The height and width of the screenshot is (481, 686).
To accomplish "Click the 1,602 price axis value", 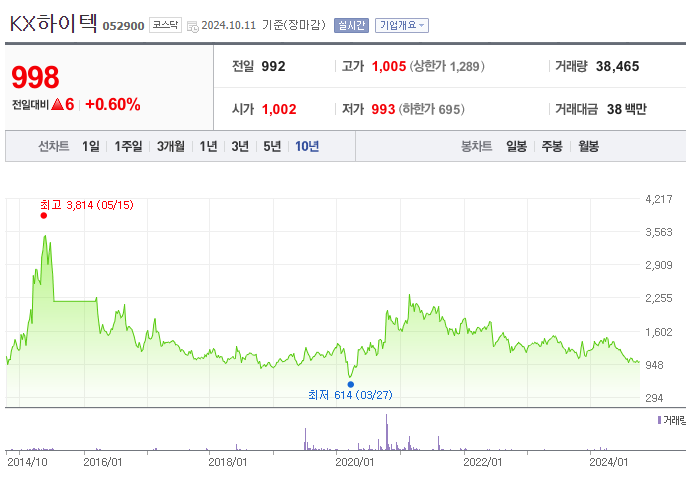I will click(x=659, y=332).
